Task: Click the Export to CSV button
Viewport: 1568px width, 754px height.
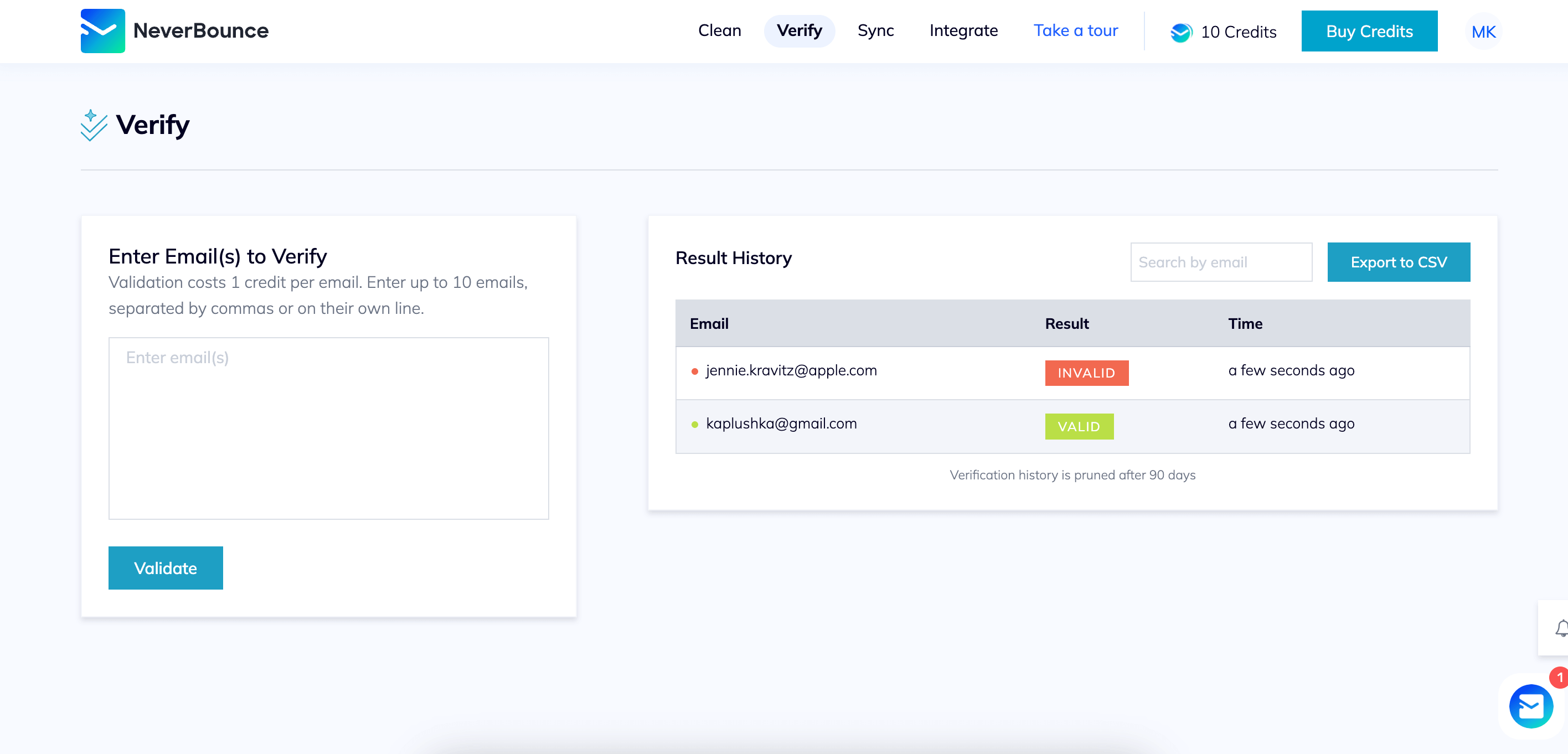Action: (1399, 262)
